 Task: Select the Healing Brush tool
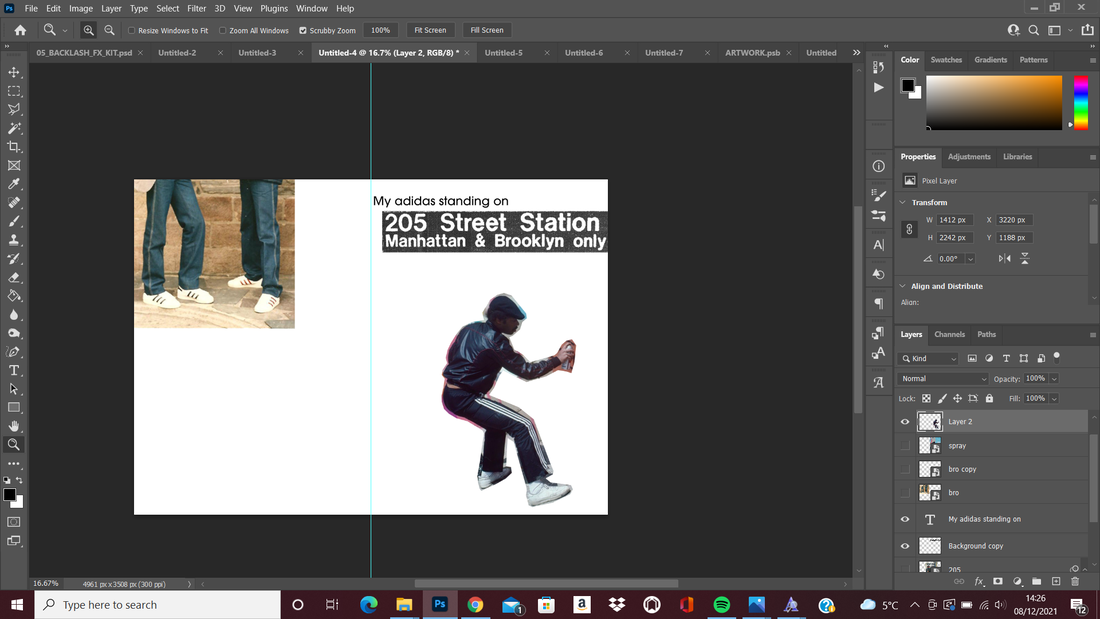pyautogui.click(x=14, y=203)
